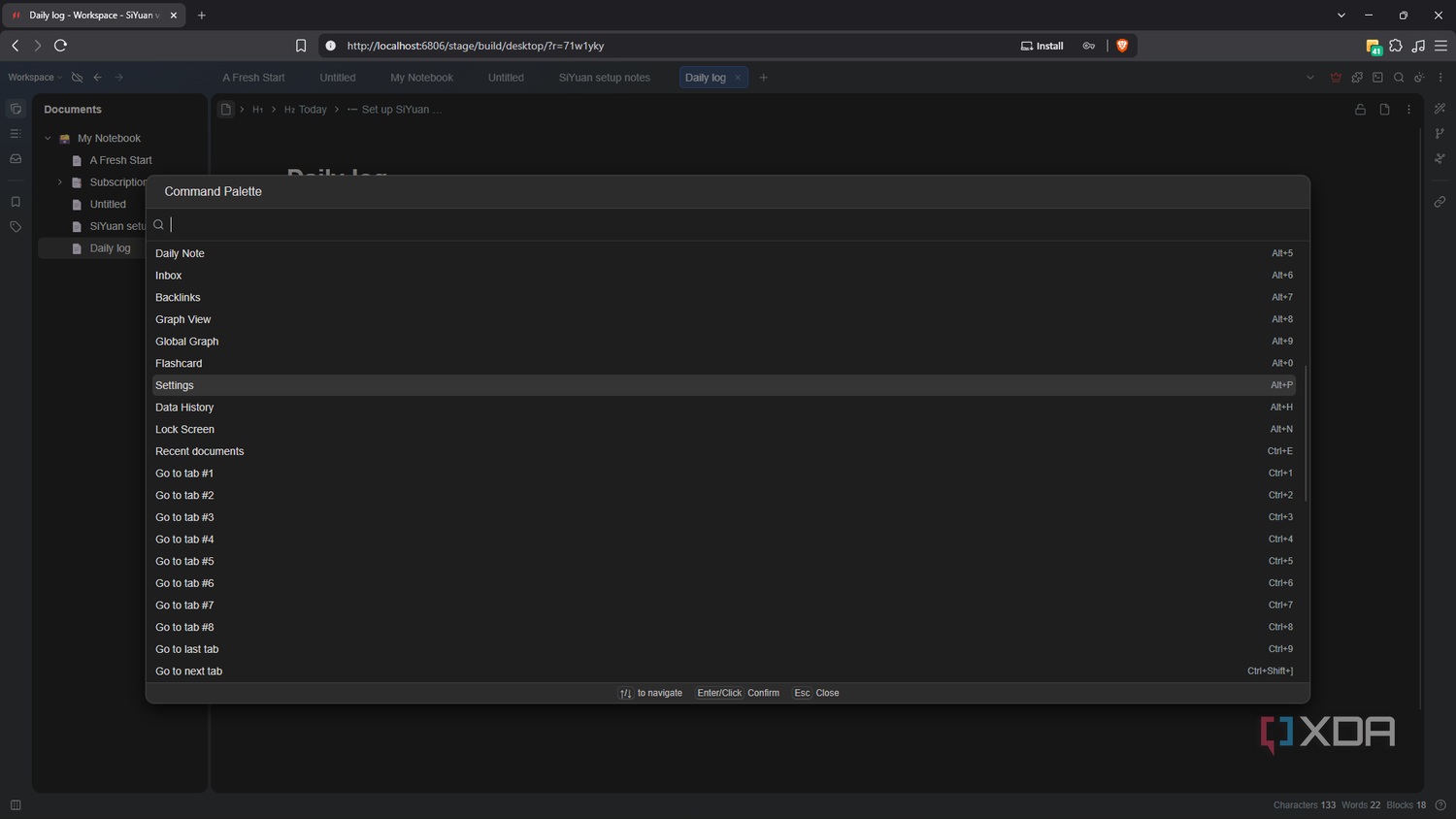Switch to the SiYuan setup notes tab
Screen dimensions: 1456x819
(604, 78)
